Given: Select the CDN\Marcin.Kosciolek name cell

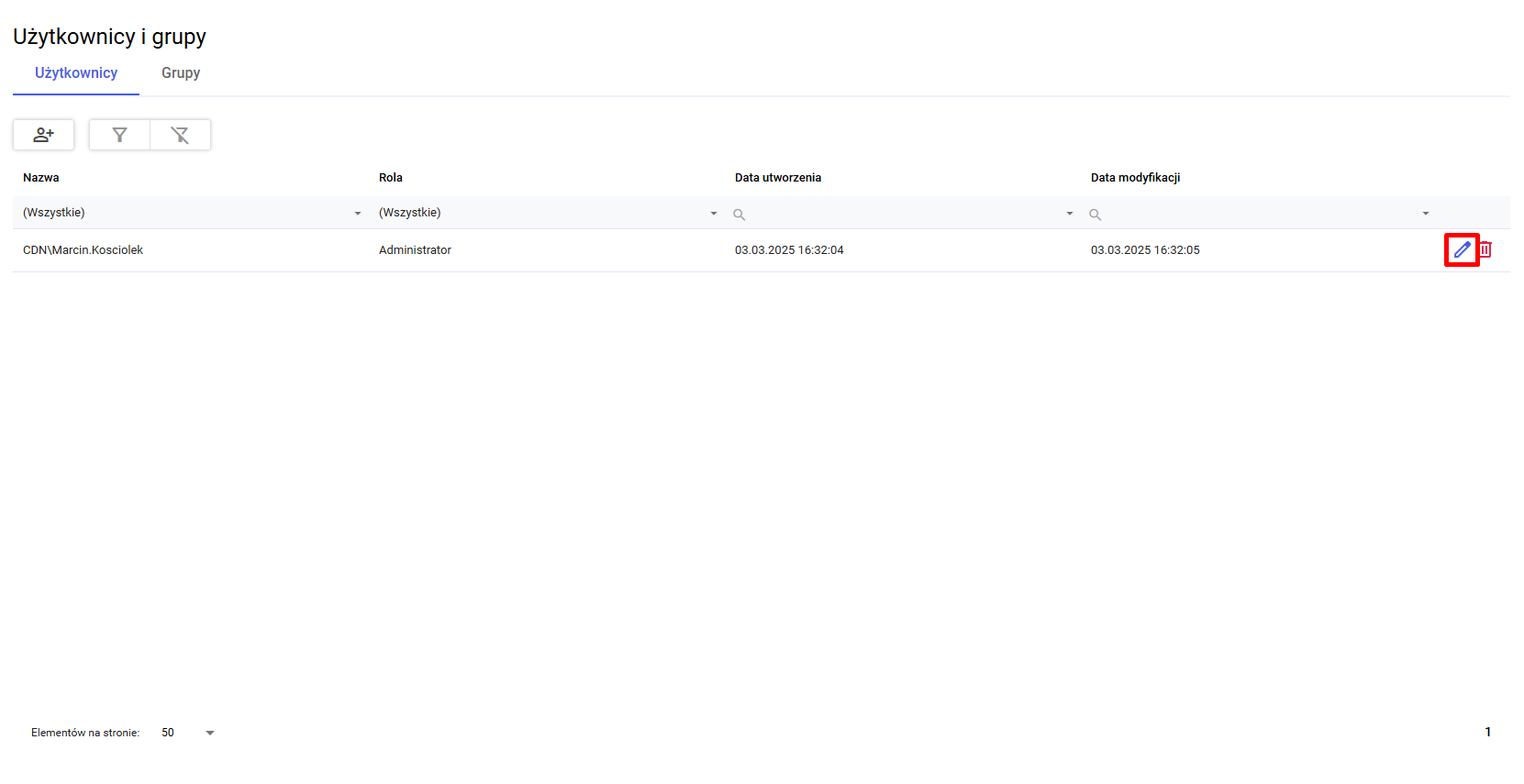Looking at the screenshot, I should (83, 250).
